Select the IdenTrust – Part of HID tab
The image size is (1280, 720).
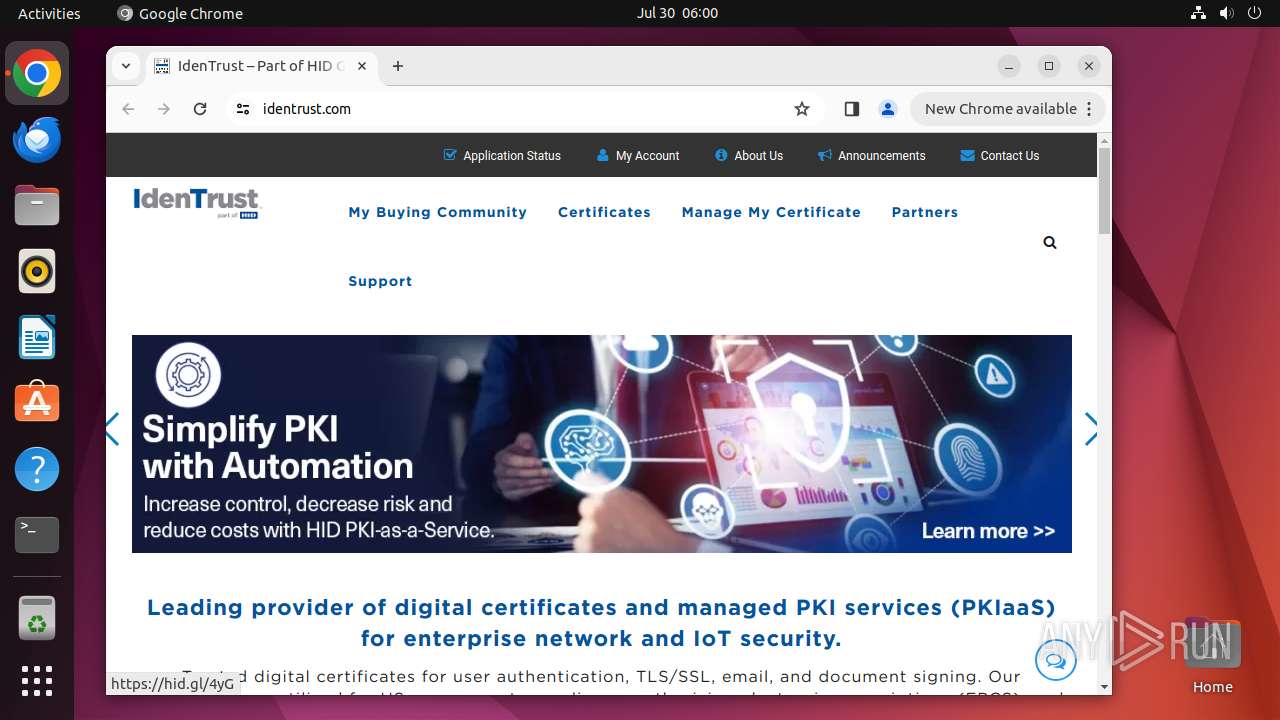[x=261, y=66]
